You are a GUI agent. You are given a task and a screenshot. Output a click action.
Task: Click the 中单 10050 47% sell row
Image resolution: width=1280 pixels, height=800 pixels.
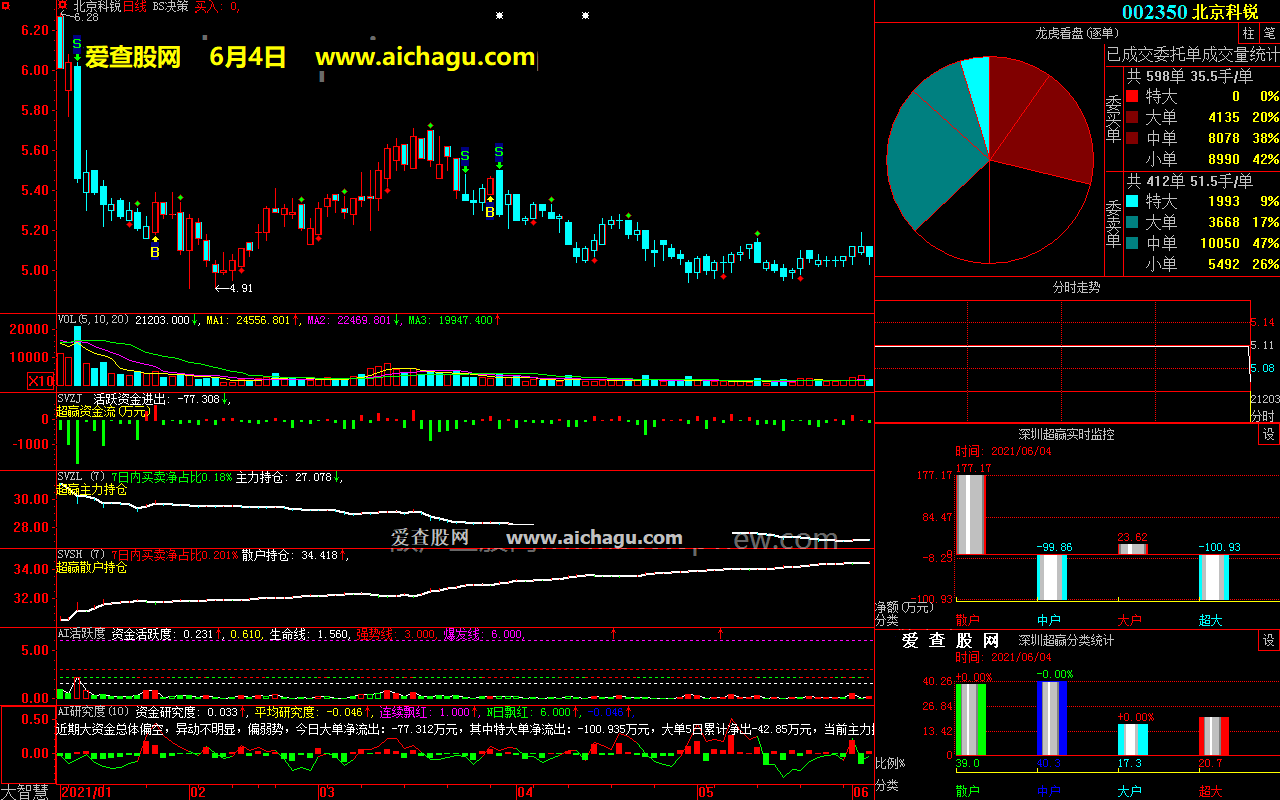pyautogui.click(x=1202, y=243)
